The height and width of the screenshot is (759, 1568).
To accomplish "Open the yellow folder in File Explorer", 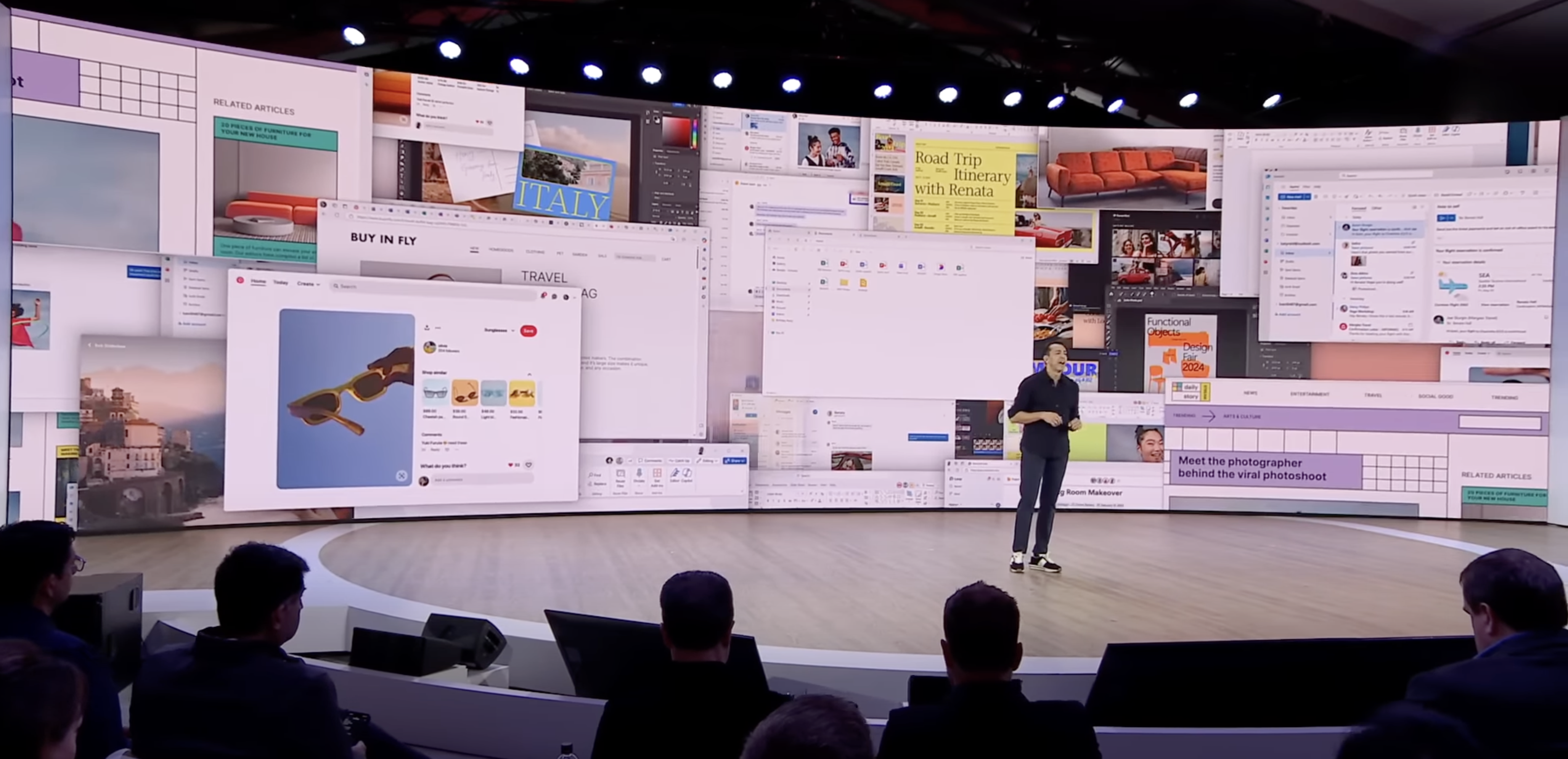I will click(844, 282).
